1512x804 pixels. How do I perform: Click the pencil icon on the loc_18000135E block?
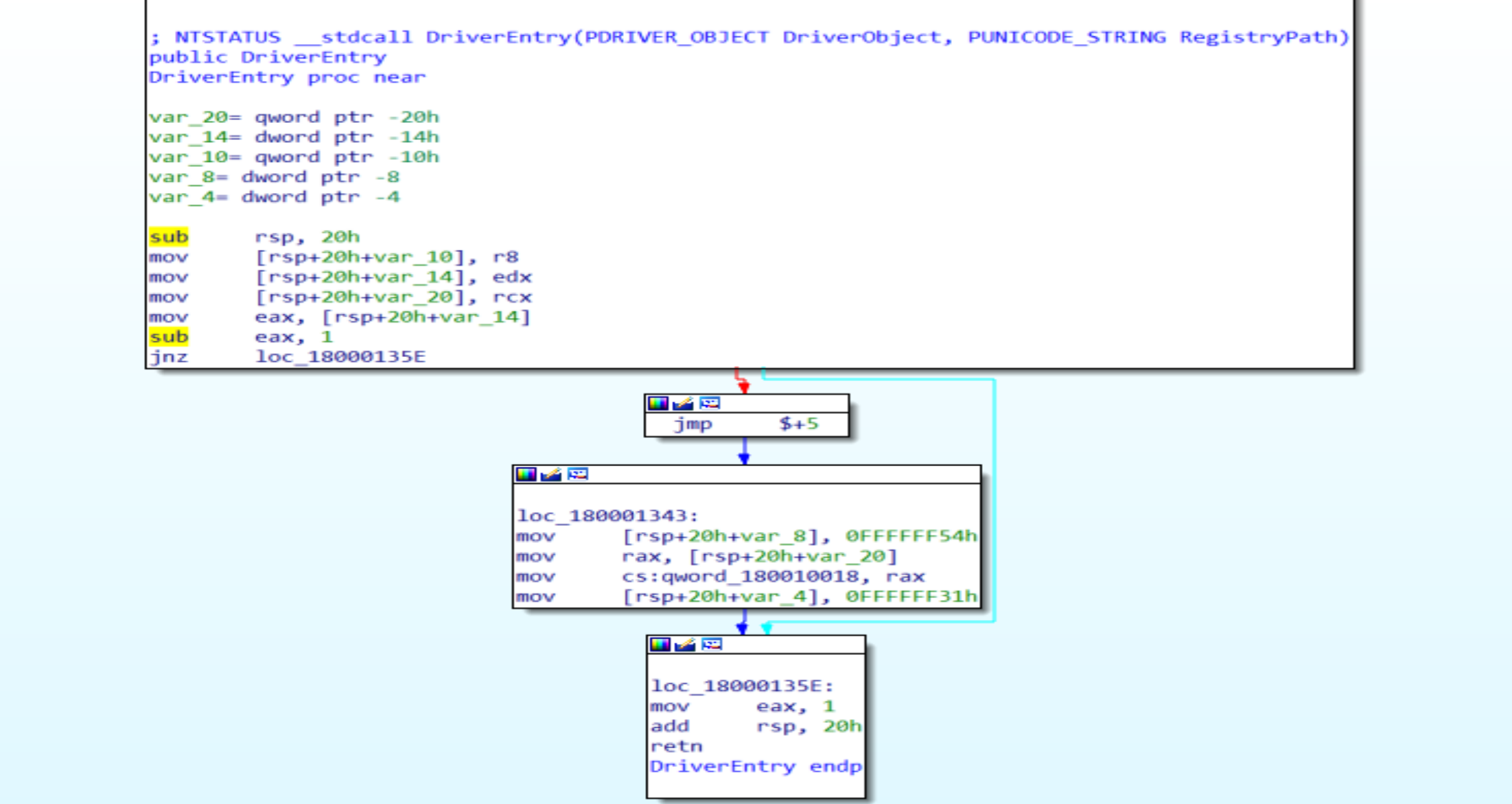click(685, 645)
